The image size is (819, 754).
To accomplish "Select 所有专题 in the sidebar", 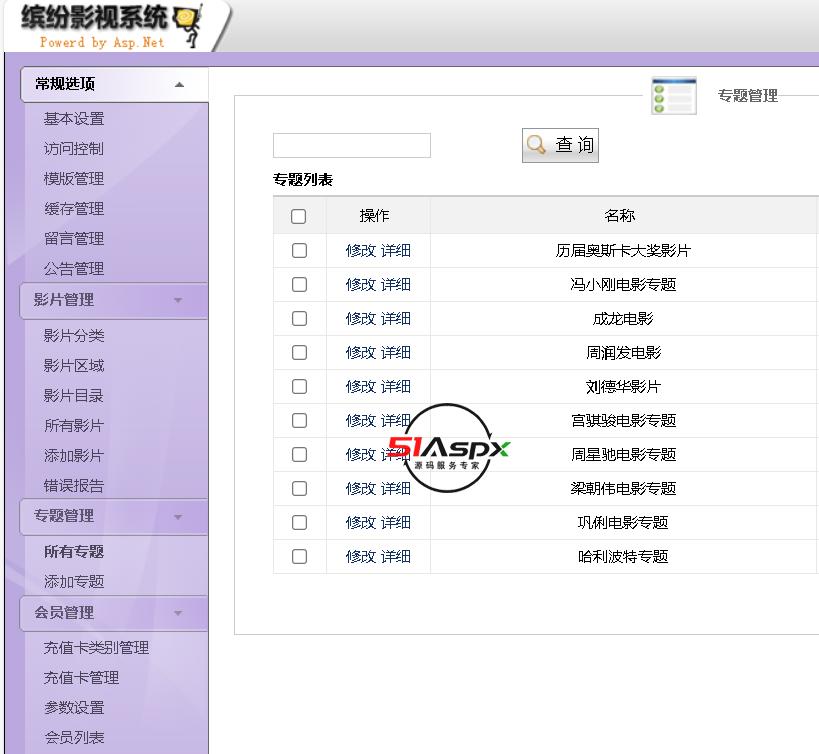I will [x=74, y=551].
